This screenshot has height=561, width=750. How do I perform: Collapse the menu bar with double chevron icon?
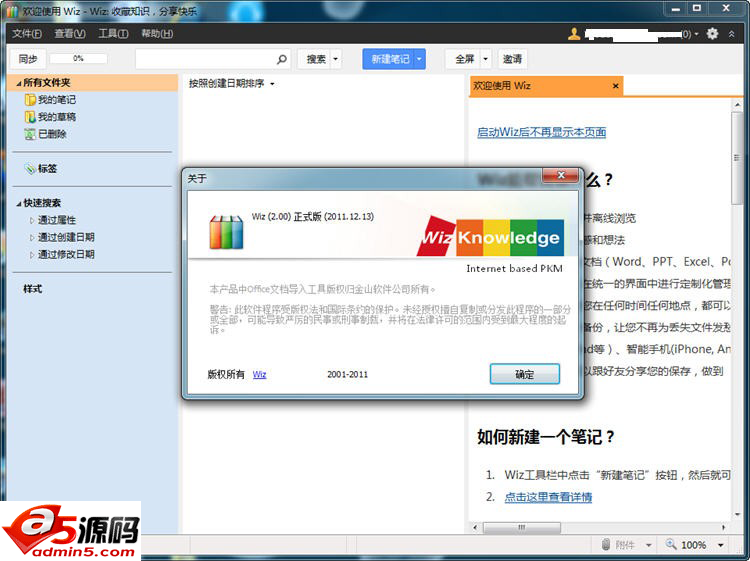click(x=731, y=33)
